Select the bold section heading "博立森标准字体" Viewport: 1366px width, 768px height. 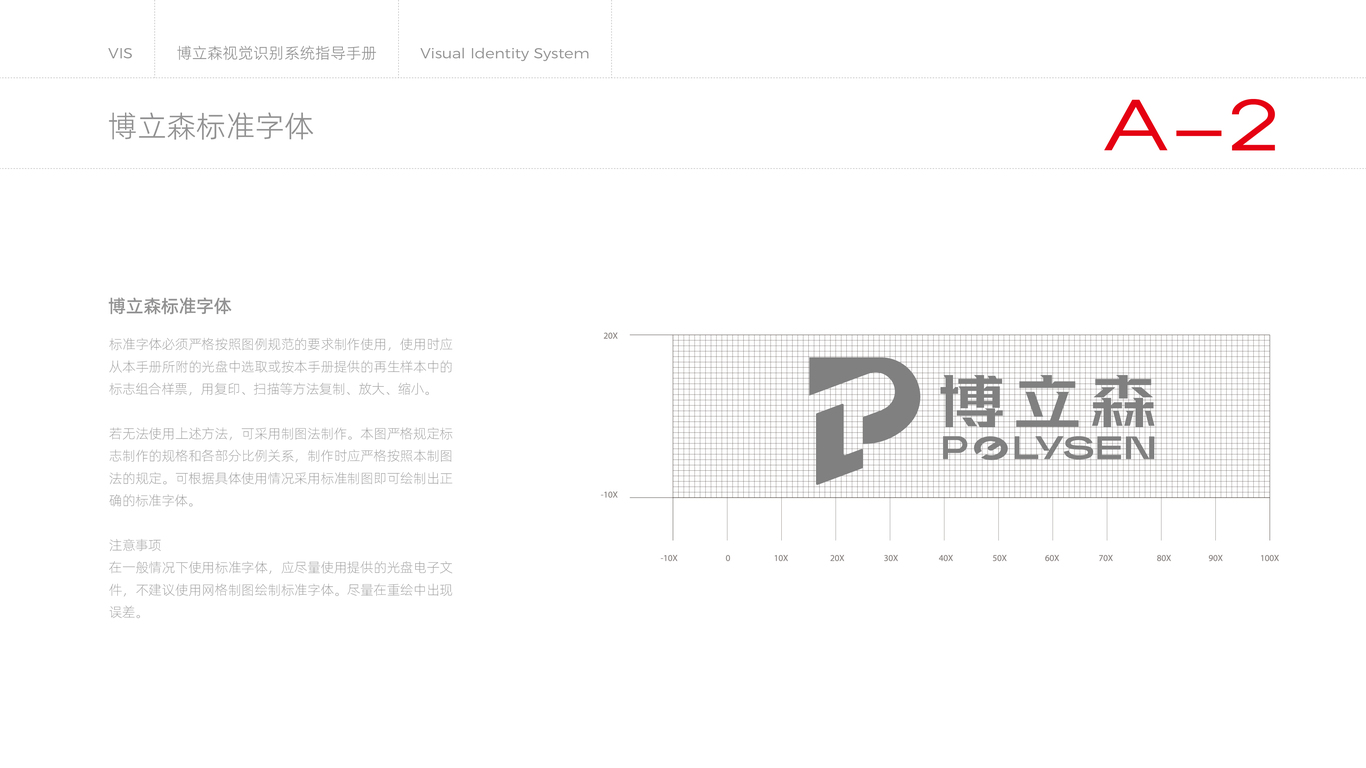[170, 306]
